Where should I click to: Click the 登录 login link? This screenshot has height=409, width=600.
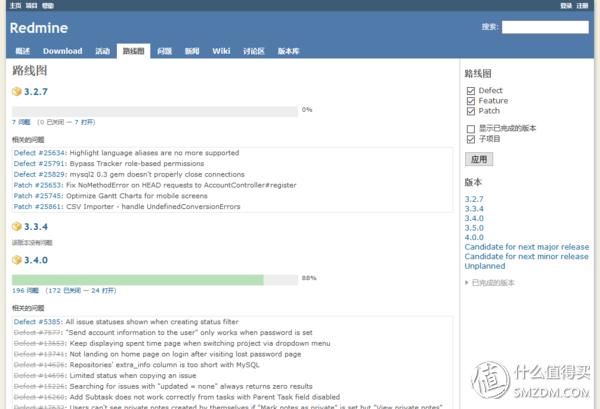coord(566,5)
